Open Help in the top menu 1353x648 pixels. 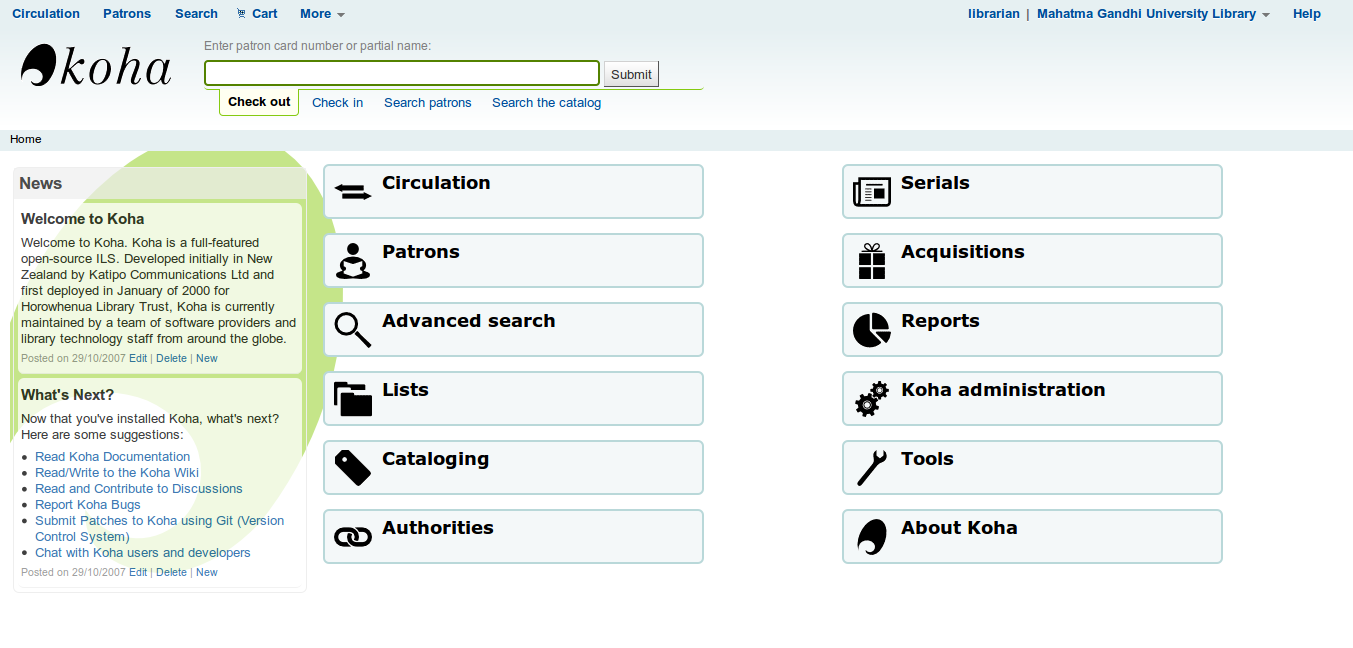(1306, 13)
